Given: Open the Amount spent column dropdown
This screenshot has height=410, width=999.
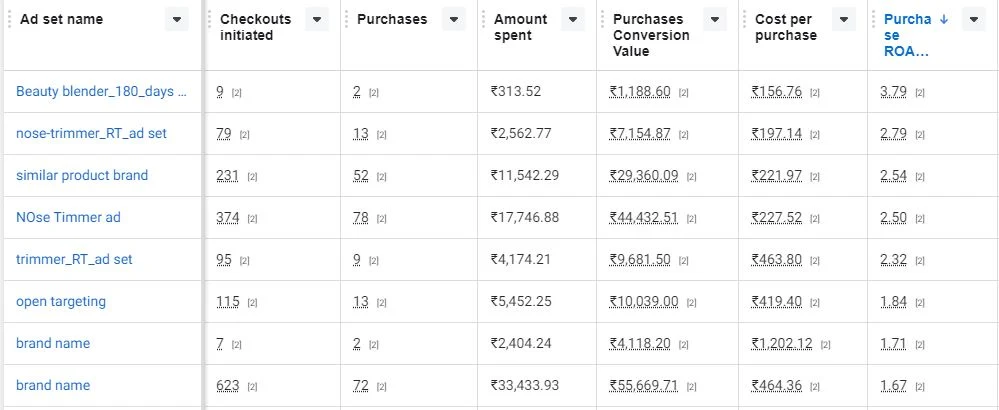Looking at the screenshot, I should [573, 19].
